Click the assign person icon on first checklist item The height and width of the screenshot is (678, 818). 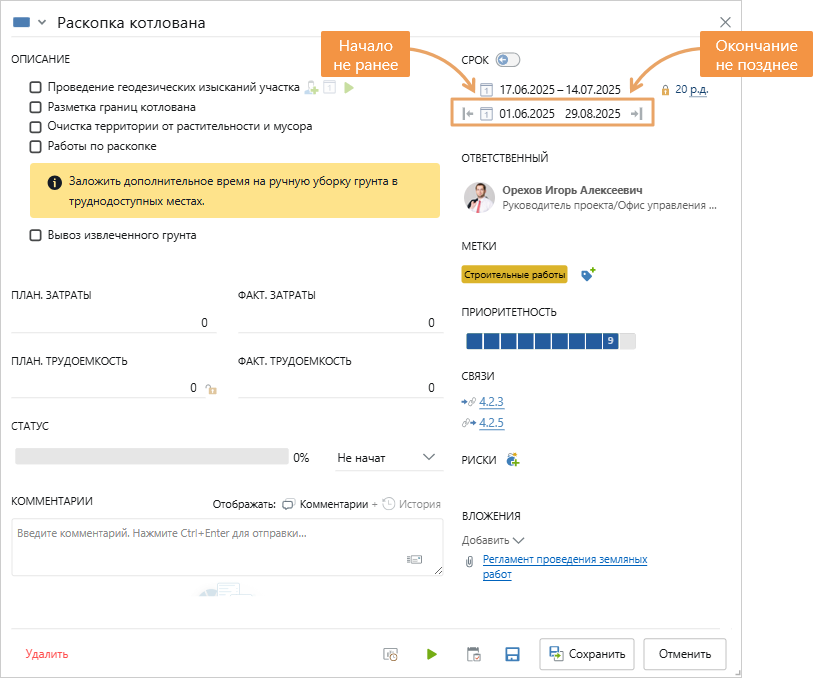312,88
